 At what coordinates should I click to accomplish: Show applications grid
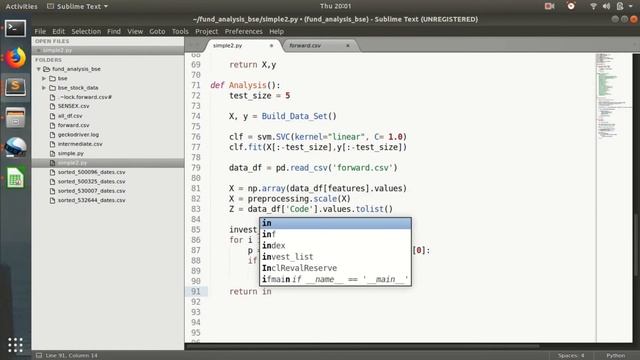point(15,345)
